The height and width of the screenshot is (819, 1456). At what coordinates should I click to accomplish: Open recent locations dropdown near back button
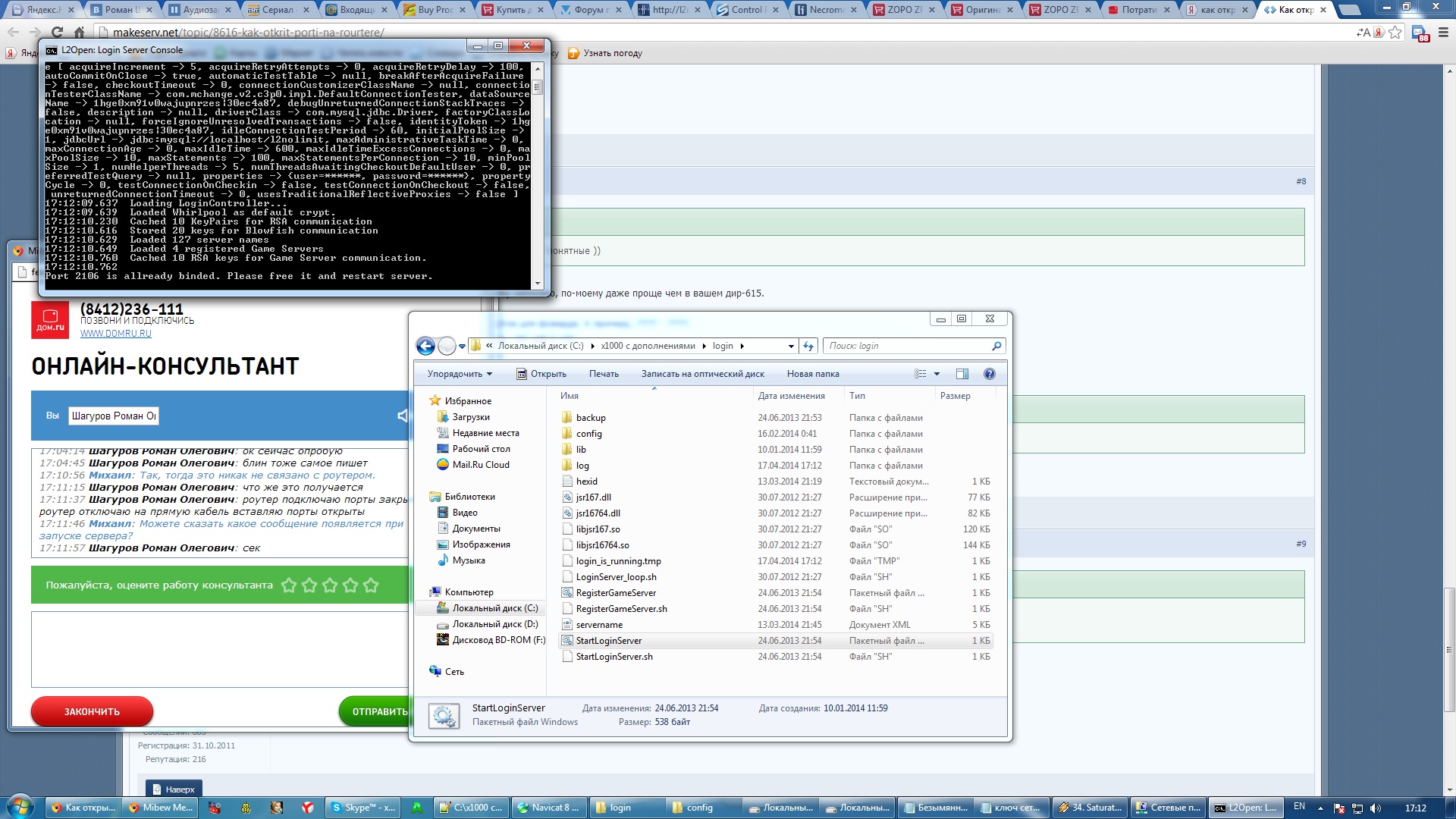click(x=462, y=347)
